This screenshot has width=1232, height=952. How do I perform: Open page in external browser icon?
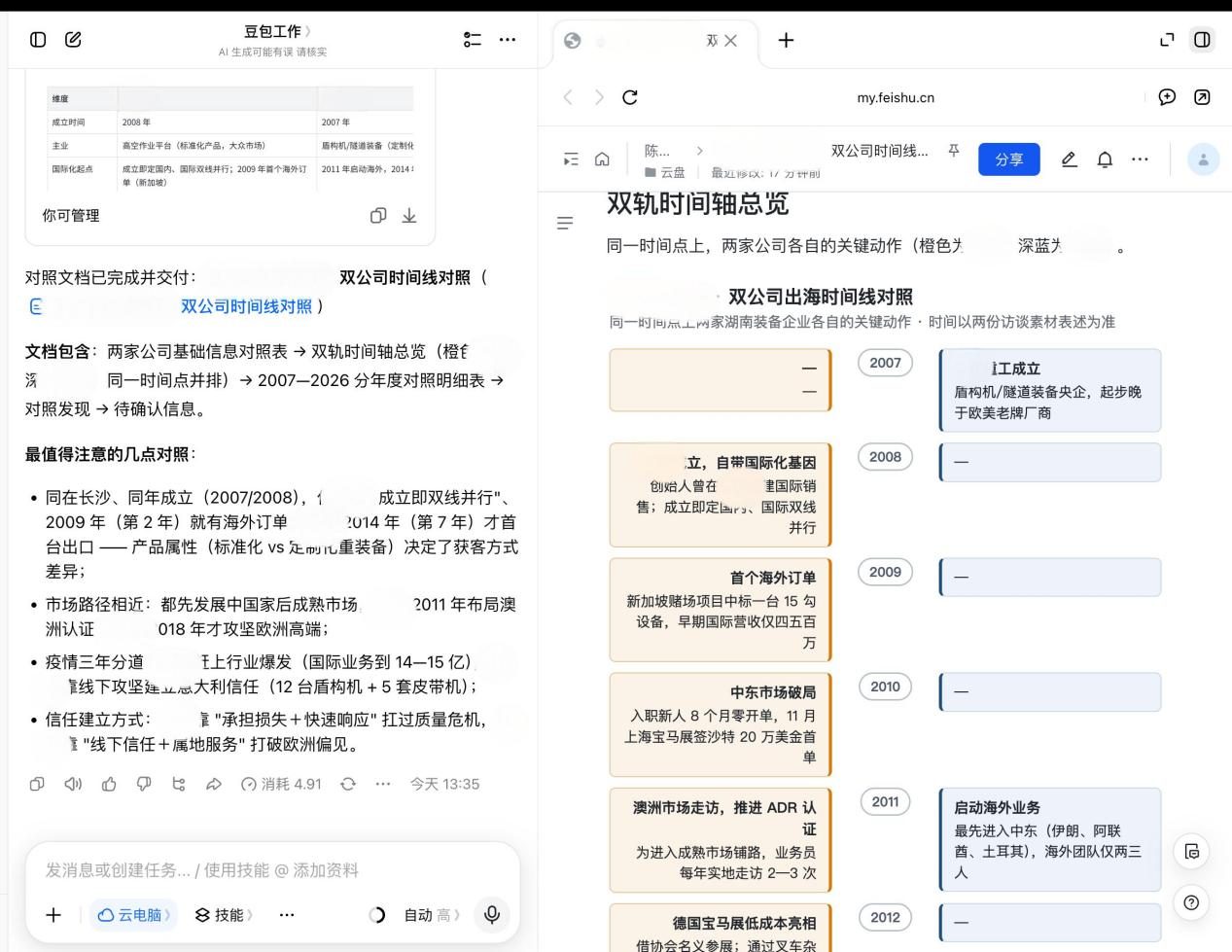[x=1203, y=97]
